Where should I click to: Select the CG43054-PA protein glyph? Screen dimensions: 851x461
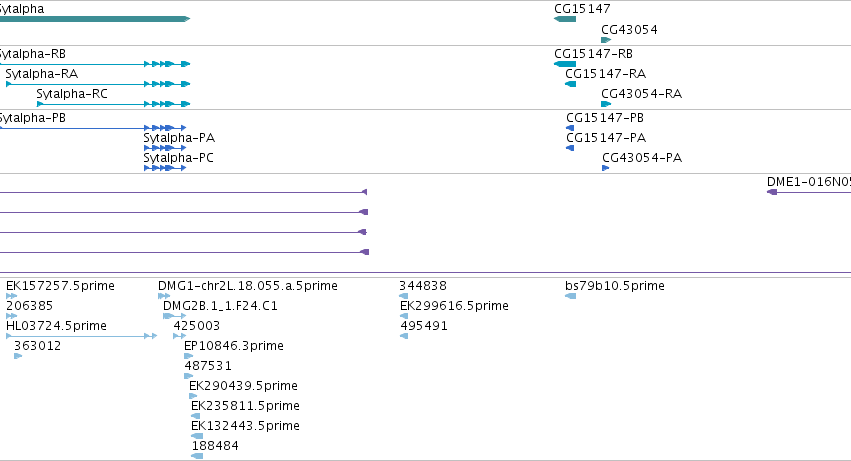pos(606,168)
